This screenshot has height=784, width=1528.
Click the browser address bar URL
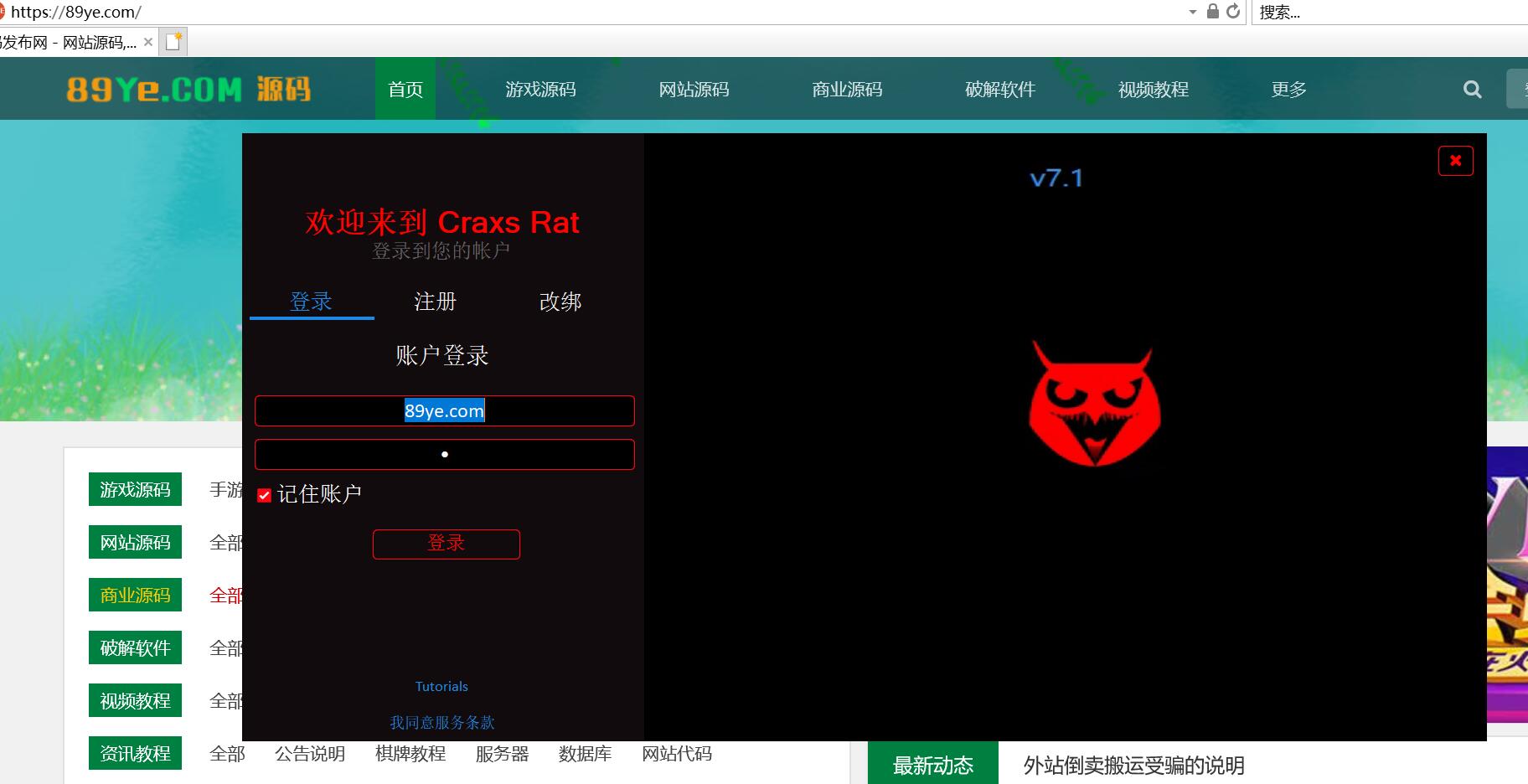[75, 13]
